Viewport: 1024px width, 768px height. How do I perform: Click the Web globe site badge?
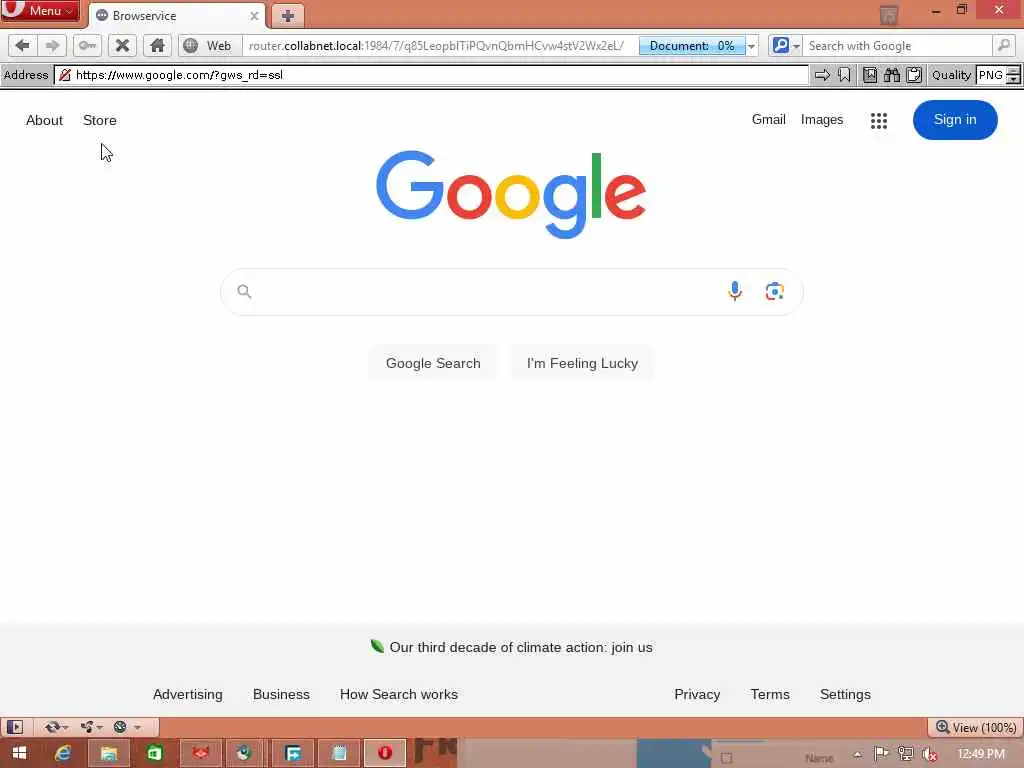207,46
